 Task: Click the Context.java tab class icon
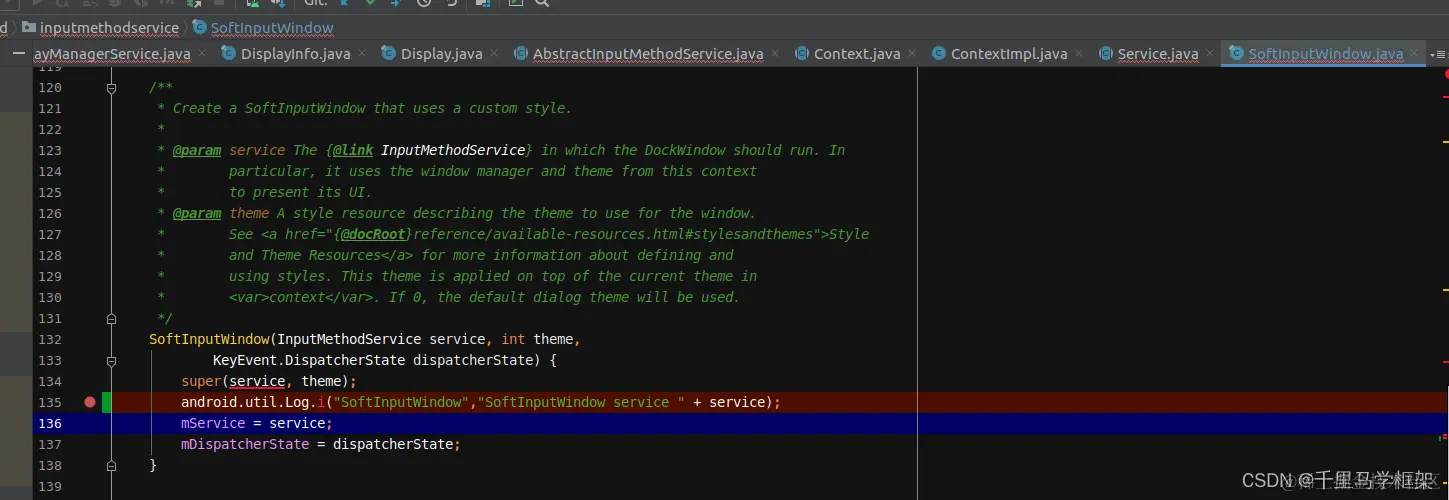pyautogui.click(x=802, y=54)
